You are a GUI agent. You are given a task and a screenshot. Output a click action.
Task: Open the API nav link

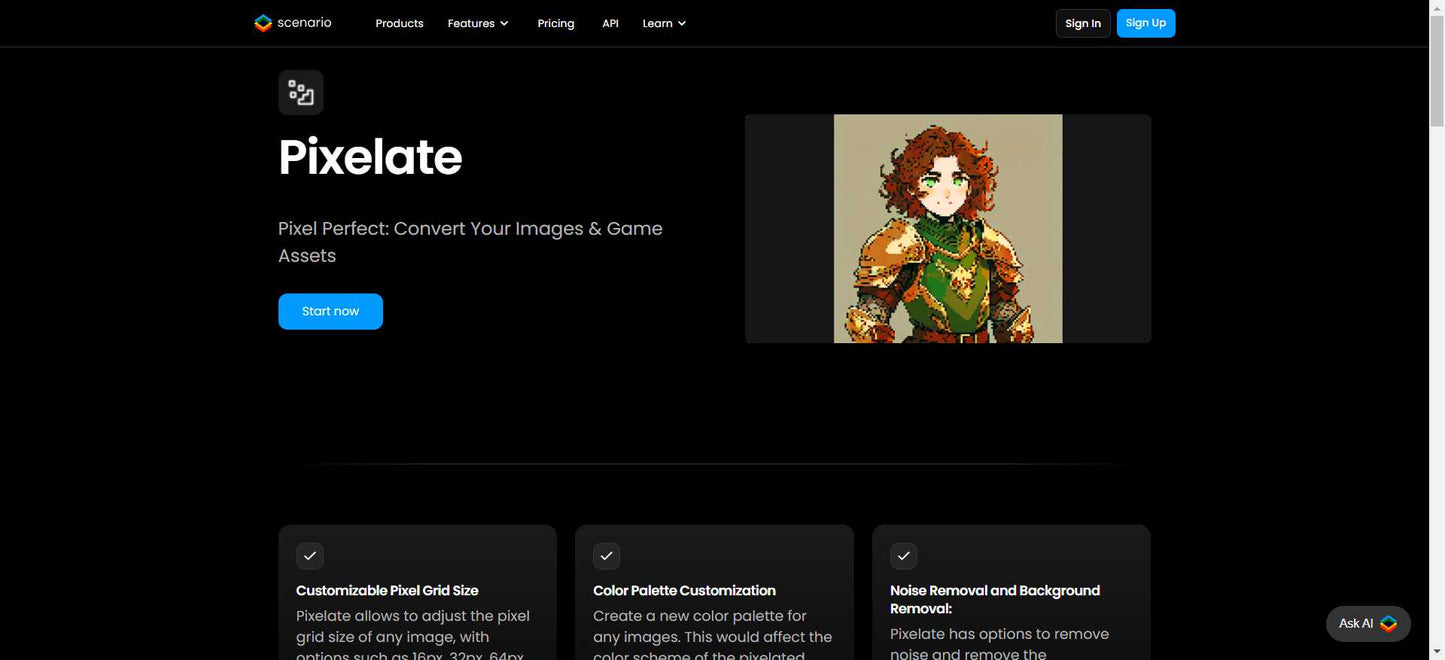610,23
